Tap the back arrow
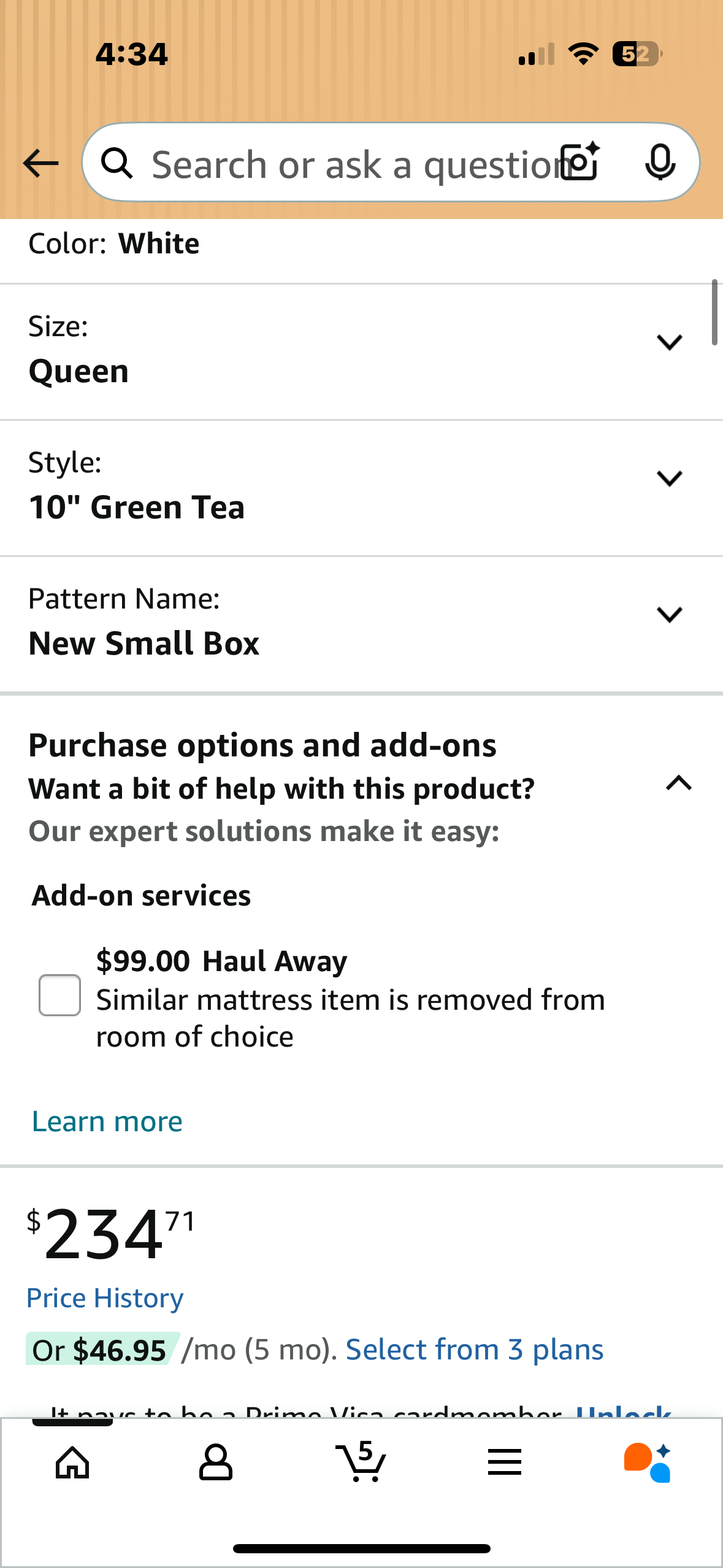 click(39, 163)
